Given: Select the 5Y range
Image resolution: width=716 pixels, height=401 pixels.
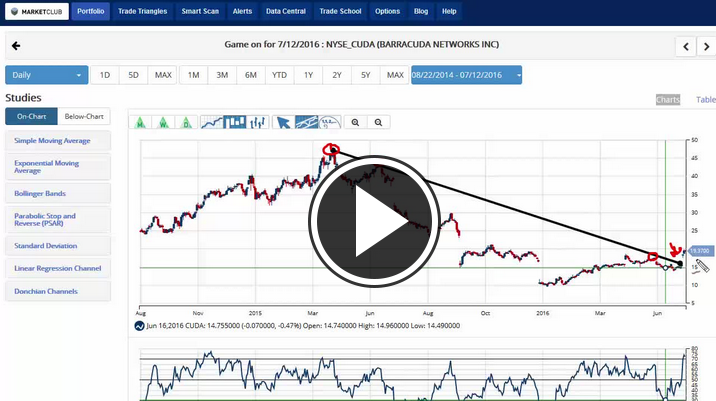Looking at the screenshot, I should [366, 75].
